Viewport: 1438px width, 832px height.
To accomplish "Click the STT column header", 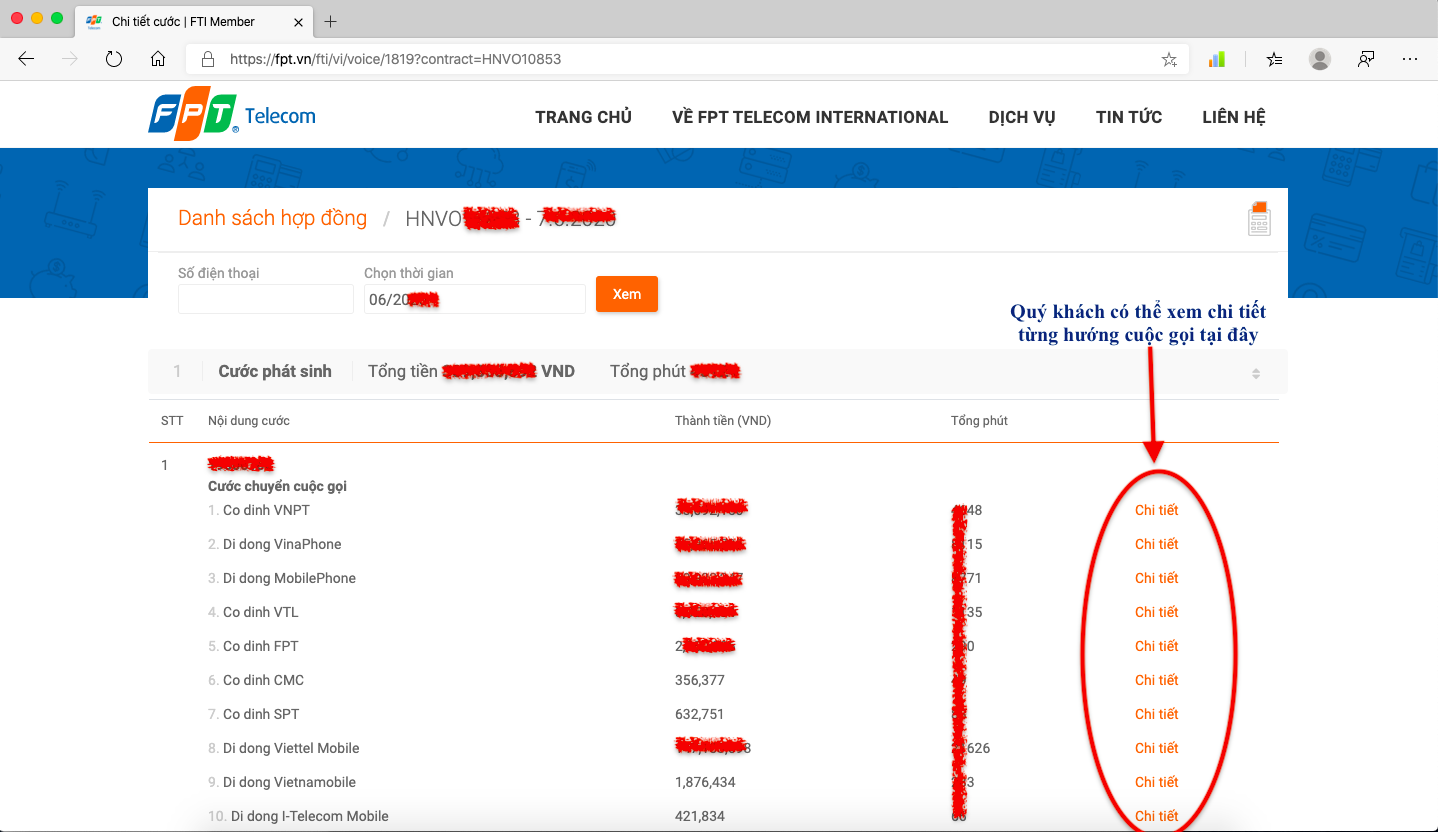I will pyautogui.click(x=172, y=421).
